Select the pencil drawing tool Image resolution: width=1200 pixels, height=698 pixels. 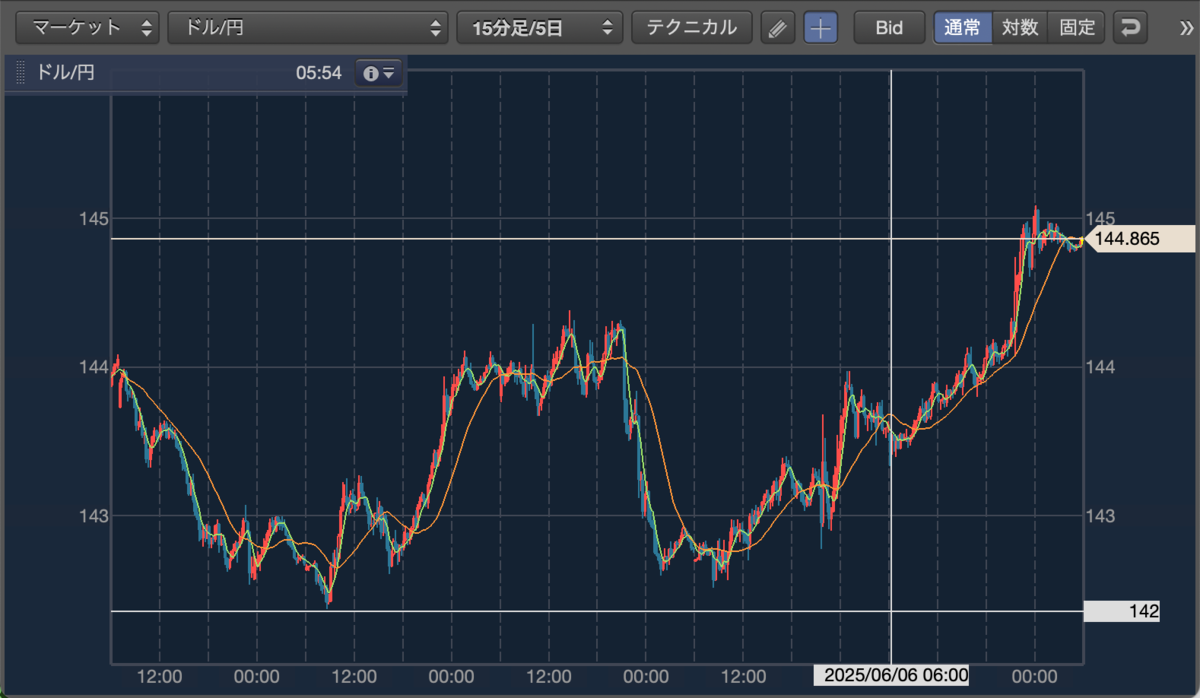pyautogui.click(x=777, y=28)
